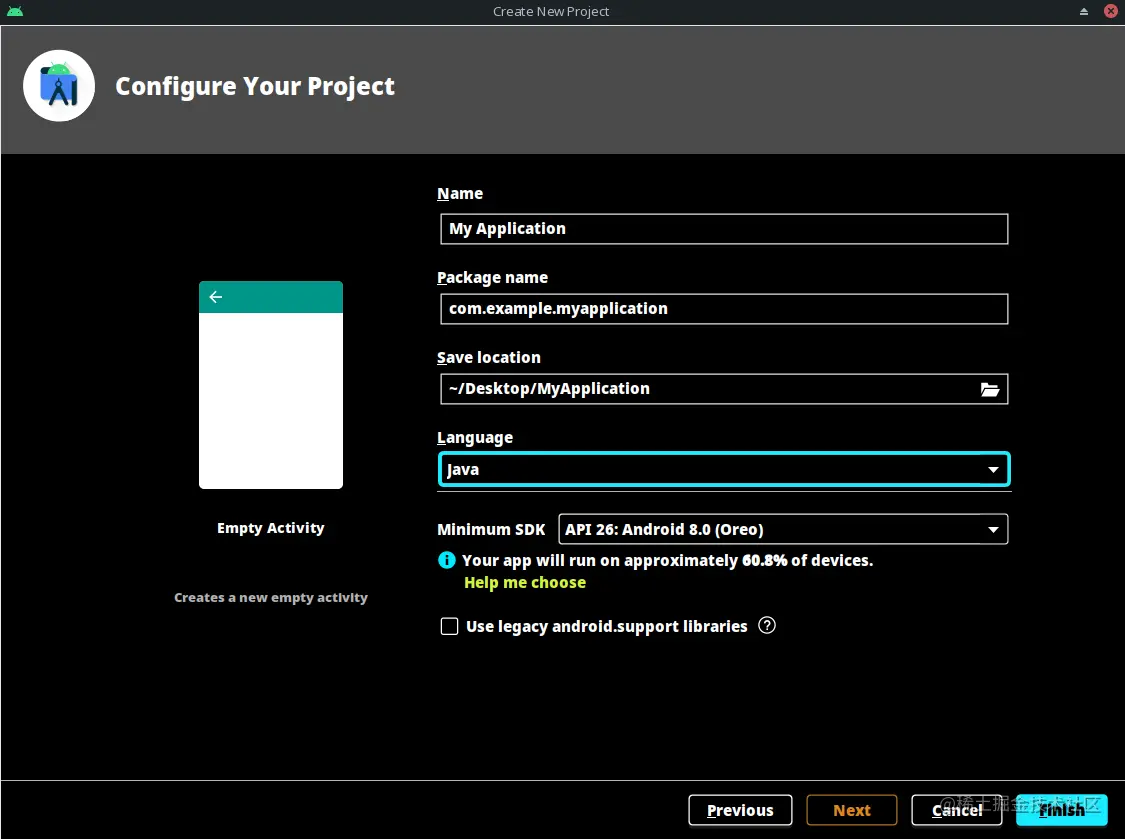Click the 'Language' field label

point(474,437)
